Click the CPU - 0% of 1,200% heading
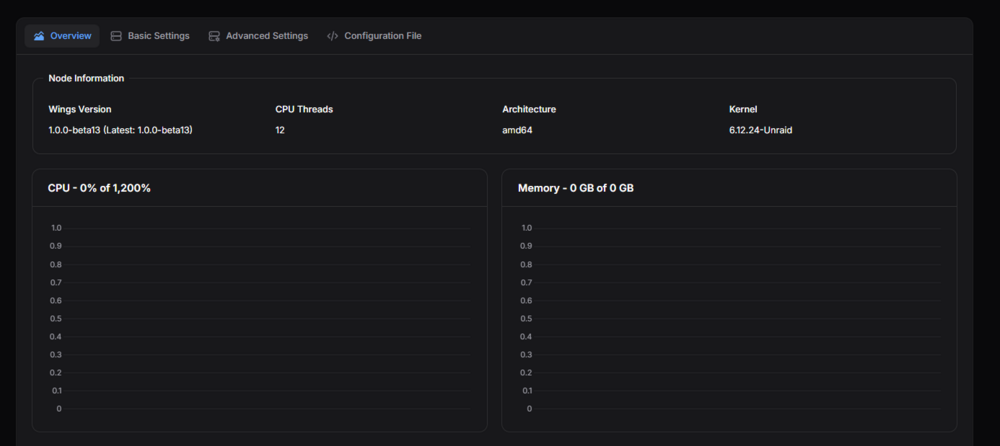The height and width of the screenshot is (446, 1000). pos(99,188)
